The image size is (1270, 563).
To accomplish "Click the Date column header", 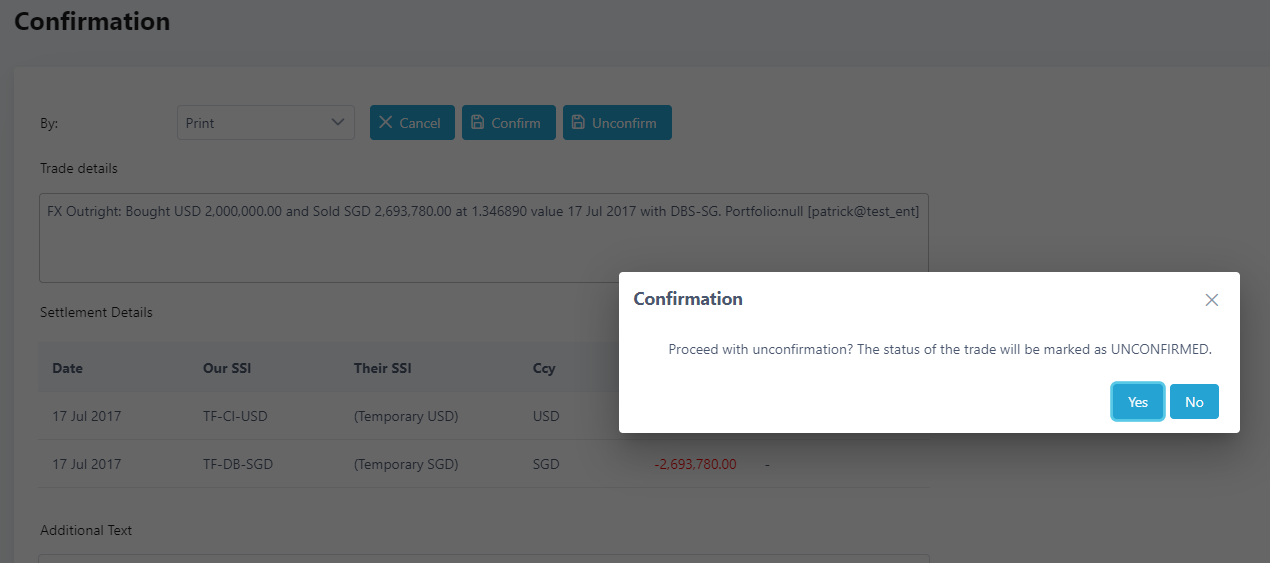I will click(68, 368).
